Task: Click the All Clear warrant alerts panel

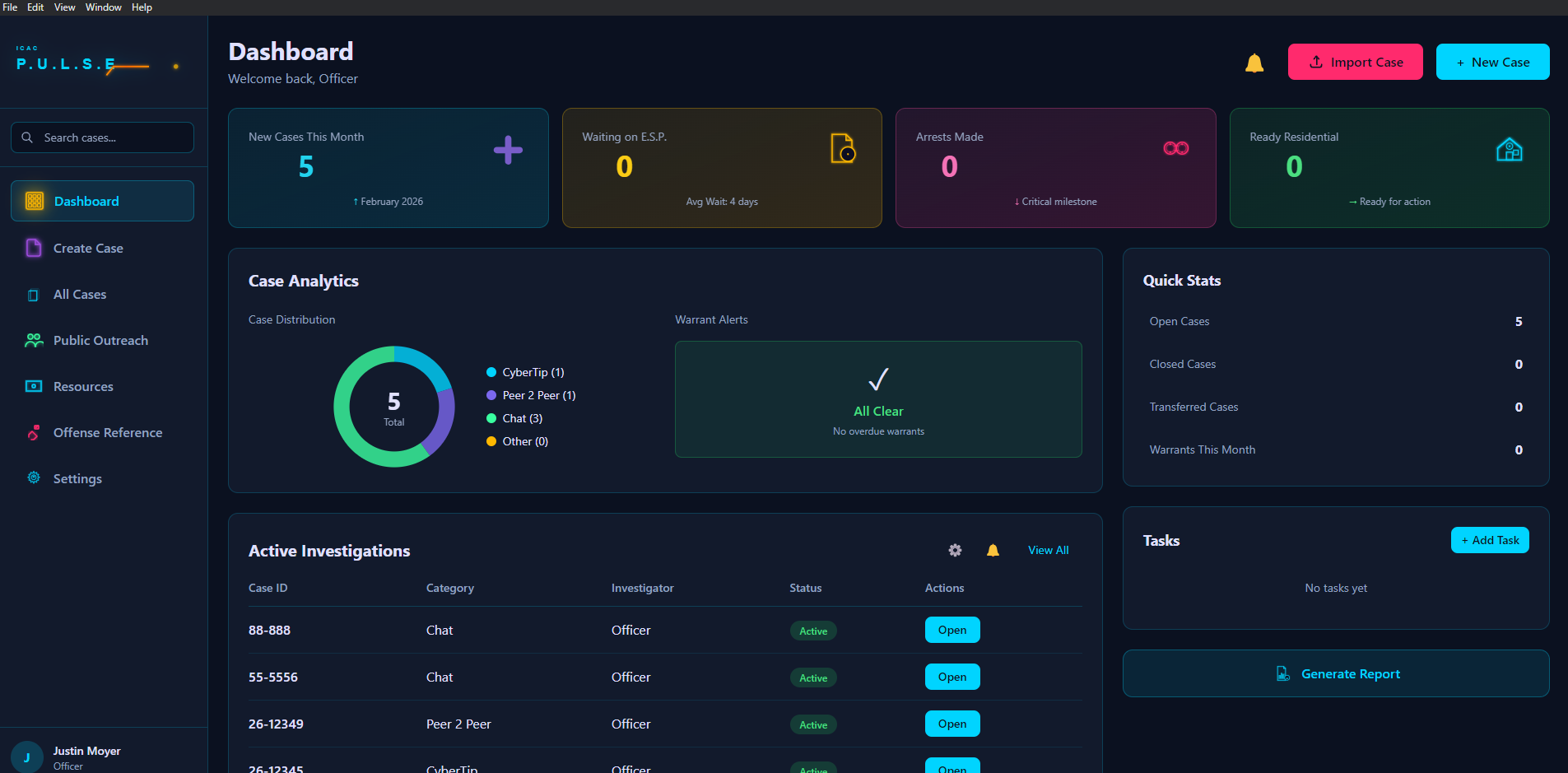Action: click(x=878, y=399)
